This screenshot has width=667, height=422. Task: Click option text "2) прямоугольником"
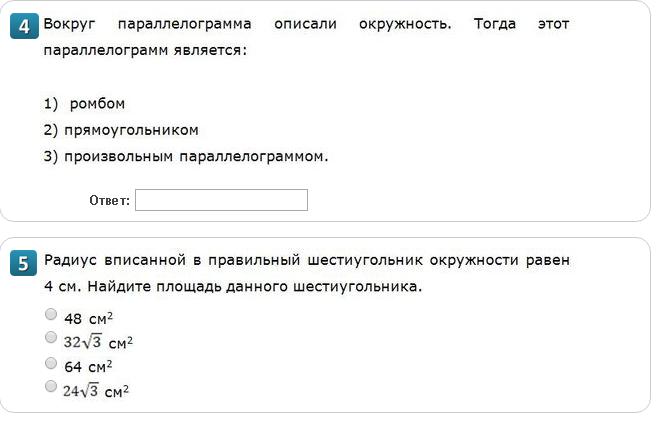[121, 130]
